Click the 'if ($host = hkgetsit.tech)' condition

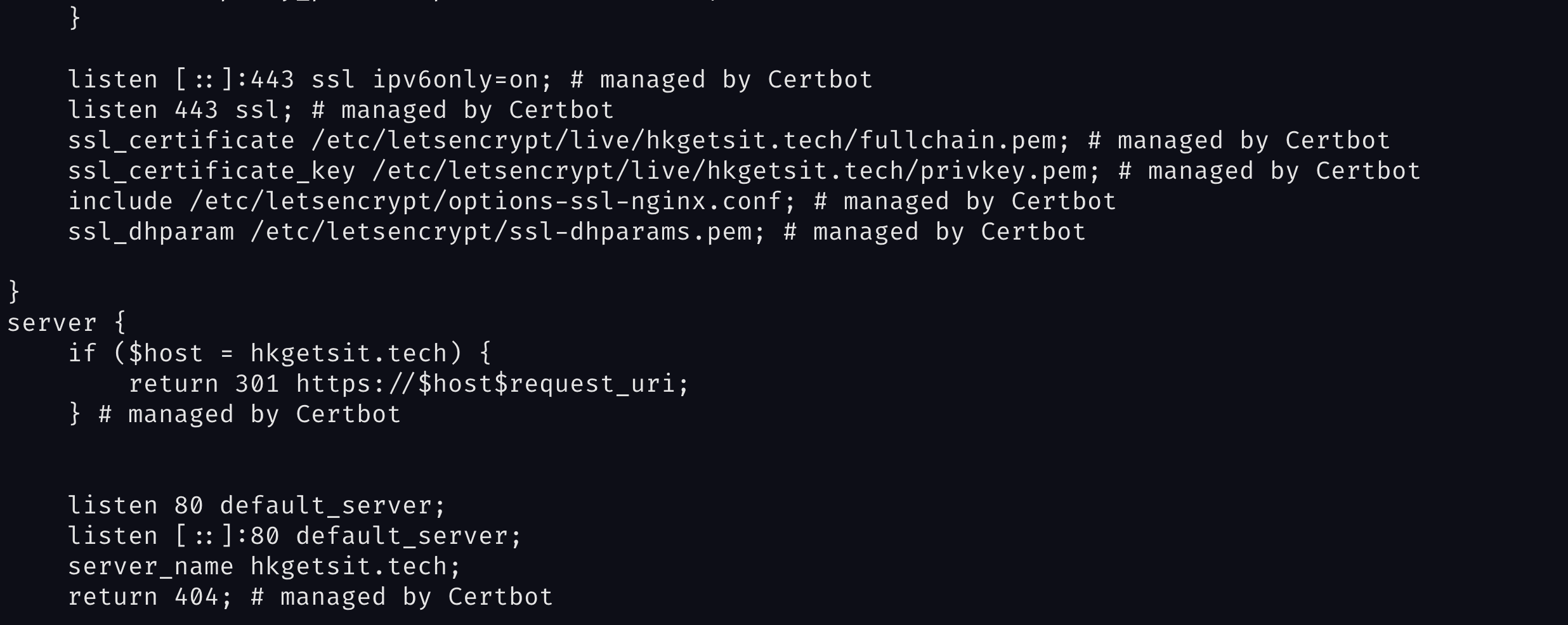(265, 354)
